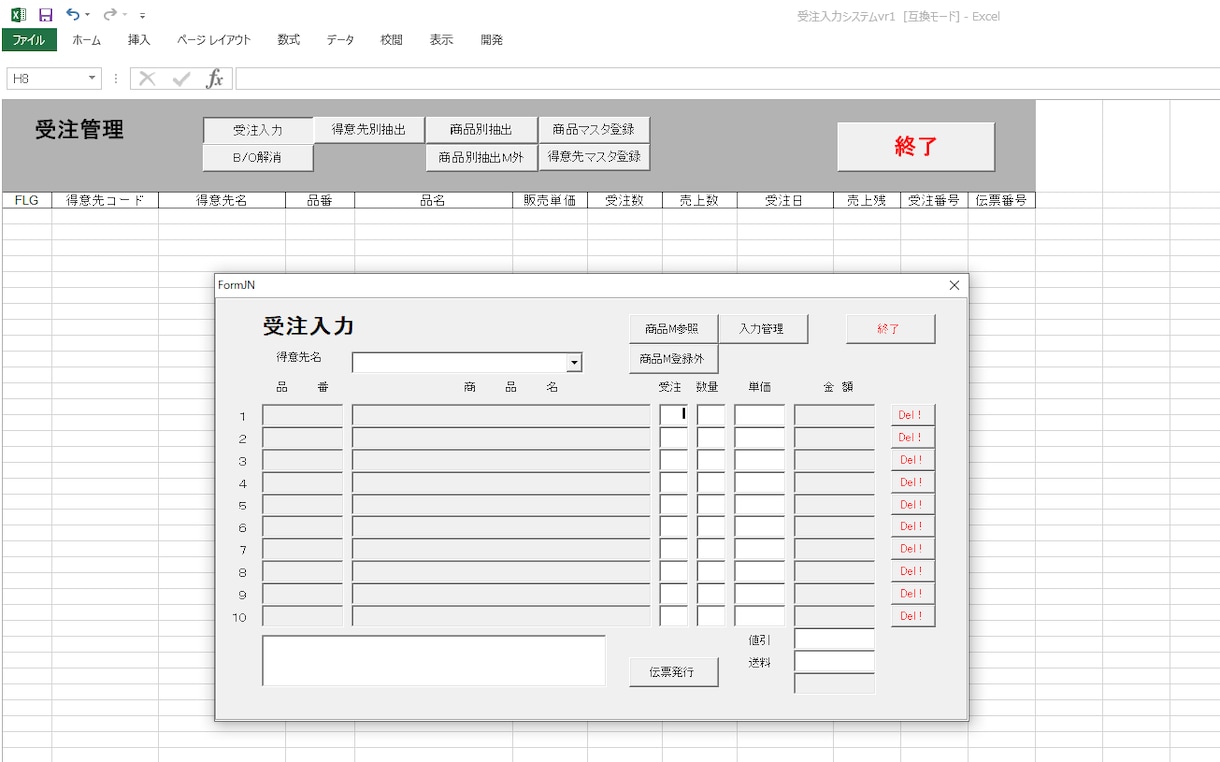Open the ファイル tab
Screen dimensions: 1220x762
tap(29, 40)
